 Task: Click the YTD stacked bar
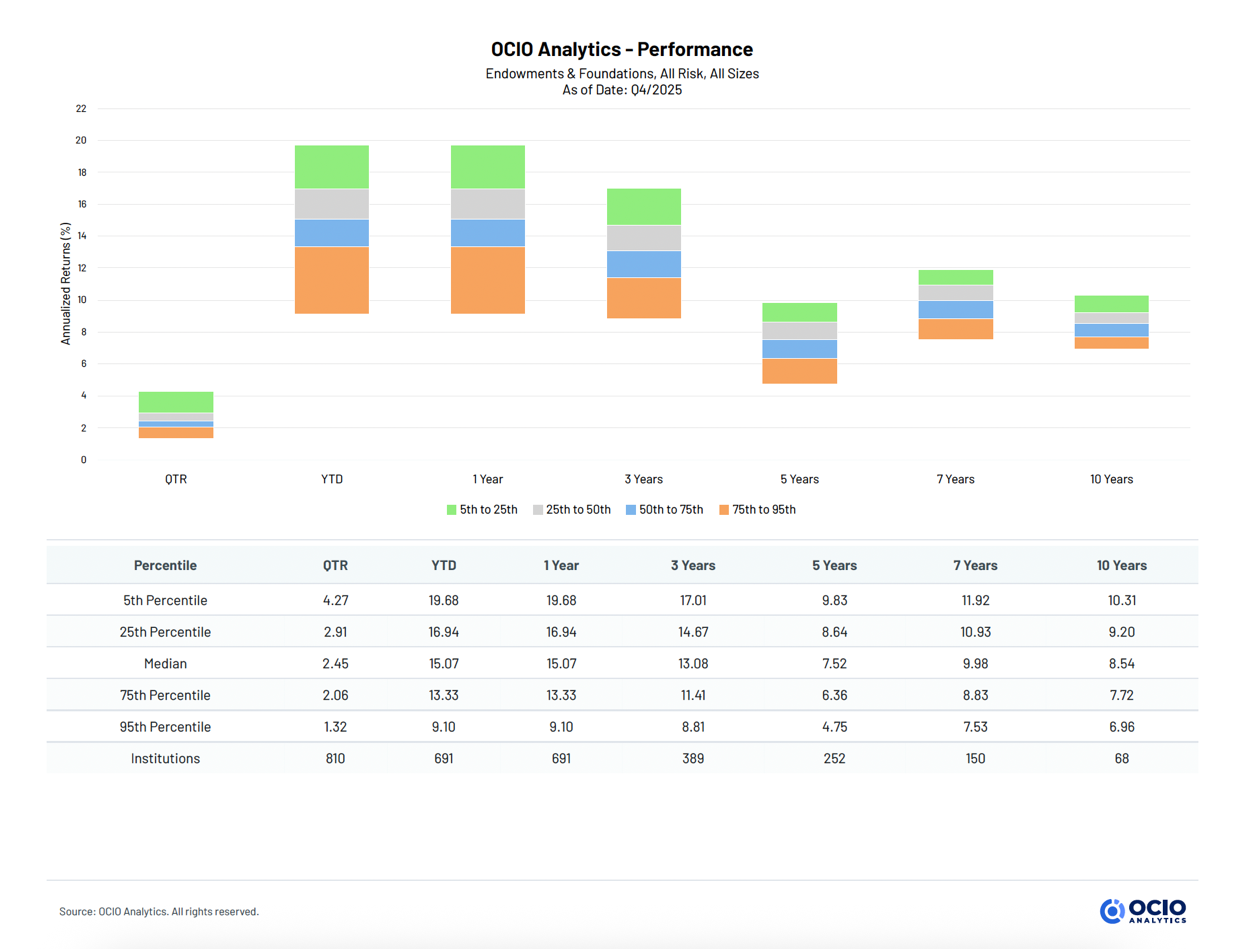(x=331, y=230)
